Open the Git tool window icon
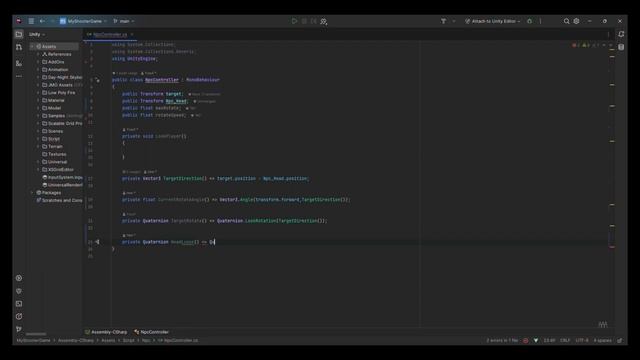This screenshot has height=360, width=640. tap(19, 329)
